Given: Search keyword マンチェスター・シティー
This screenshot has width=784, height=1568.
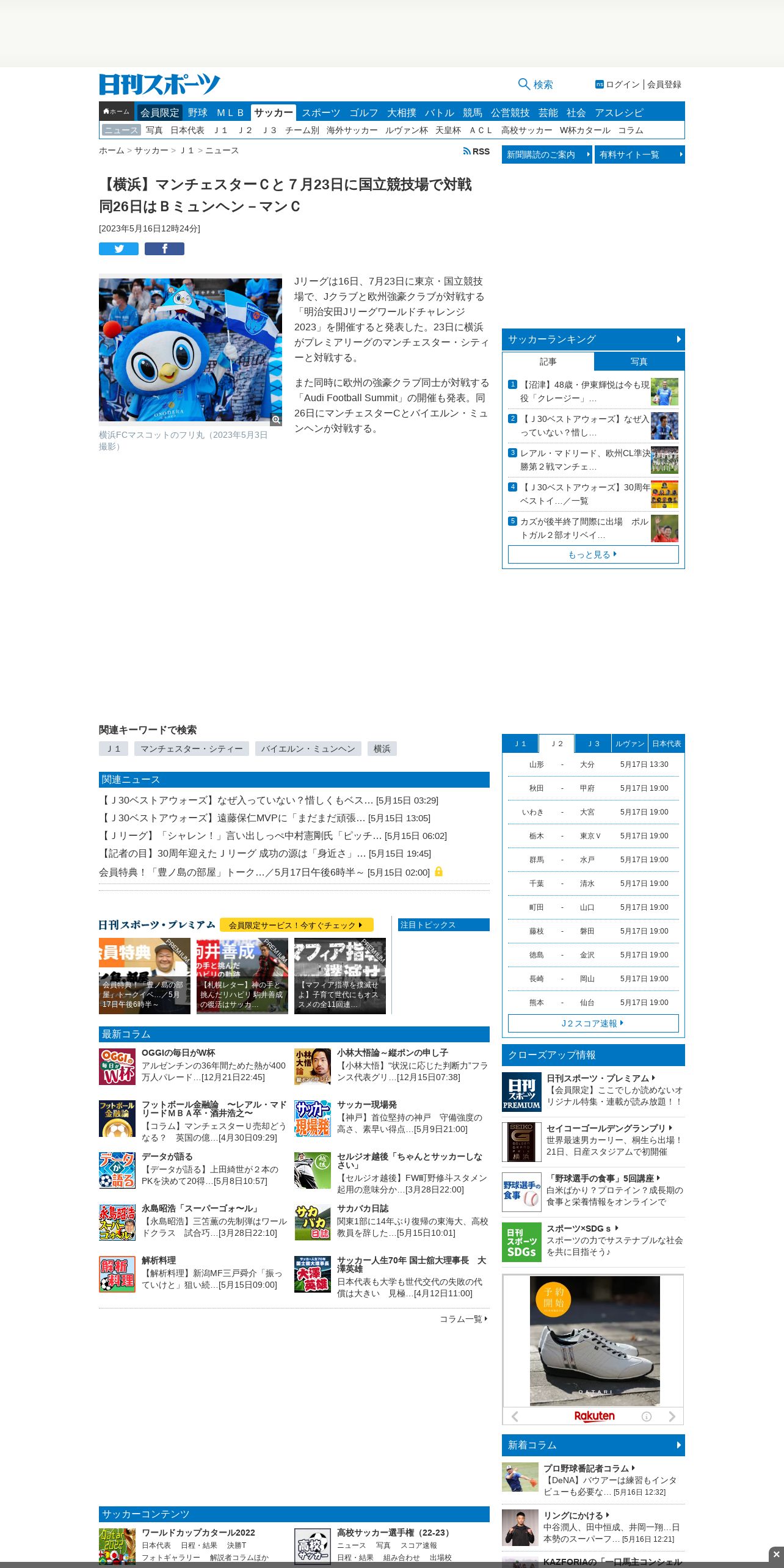Looking at the screenshot, I should [x=192, y=749].
